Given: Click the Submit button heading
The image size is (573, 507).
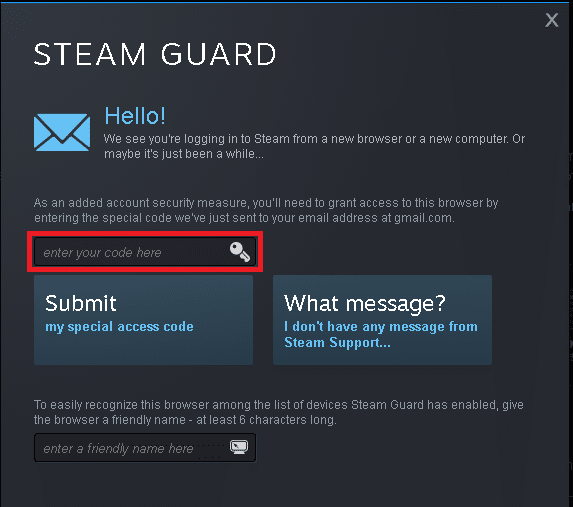Looking at the screenshot, I should (81, 303).
